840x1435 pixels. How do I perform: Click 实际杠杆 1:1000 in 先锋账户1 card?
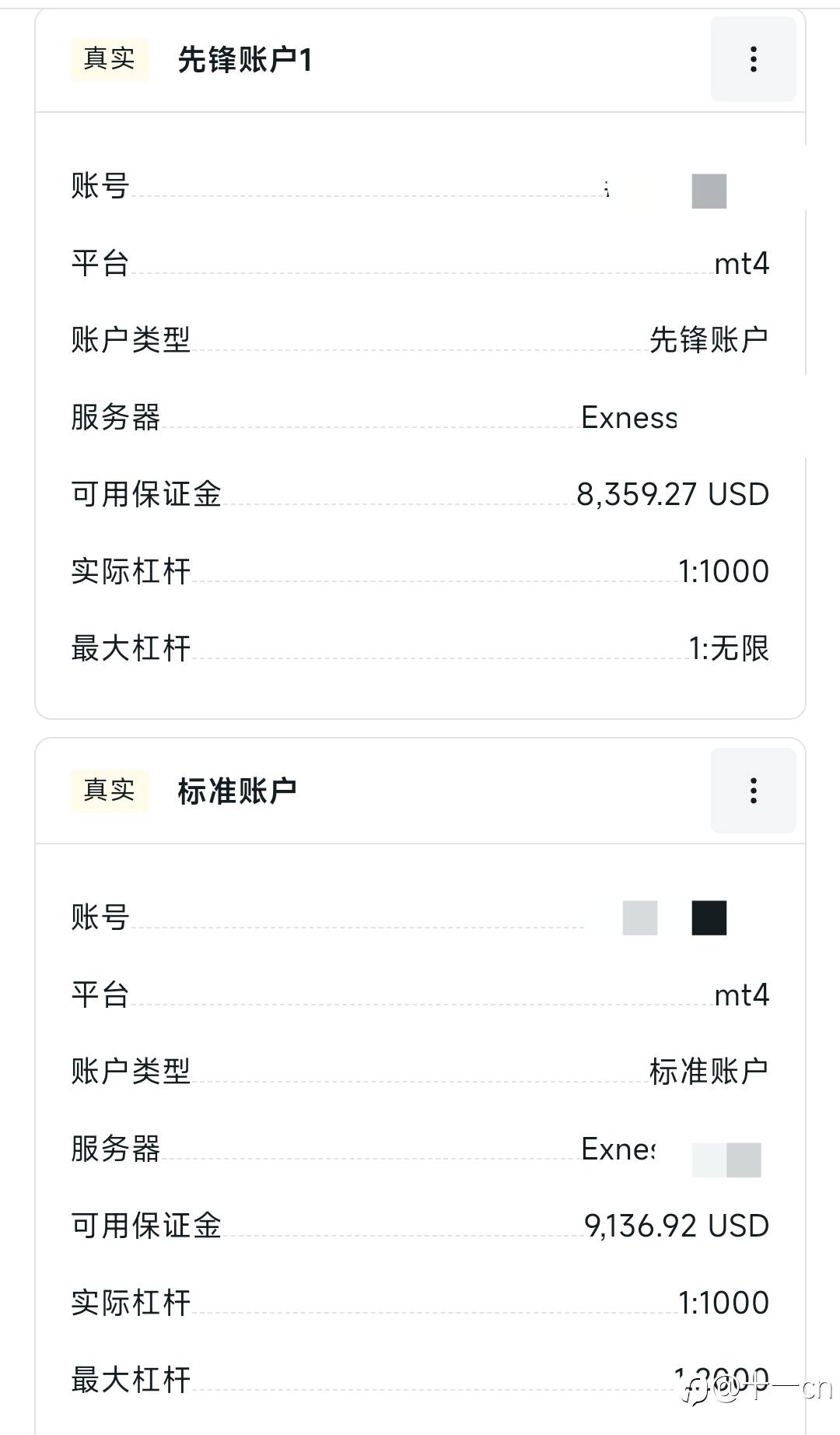723,571
